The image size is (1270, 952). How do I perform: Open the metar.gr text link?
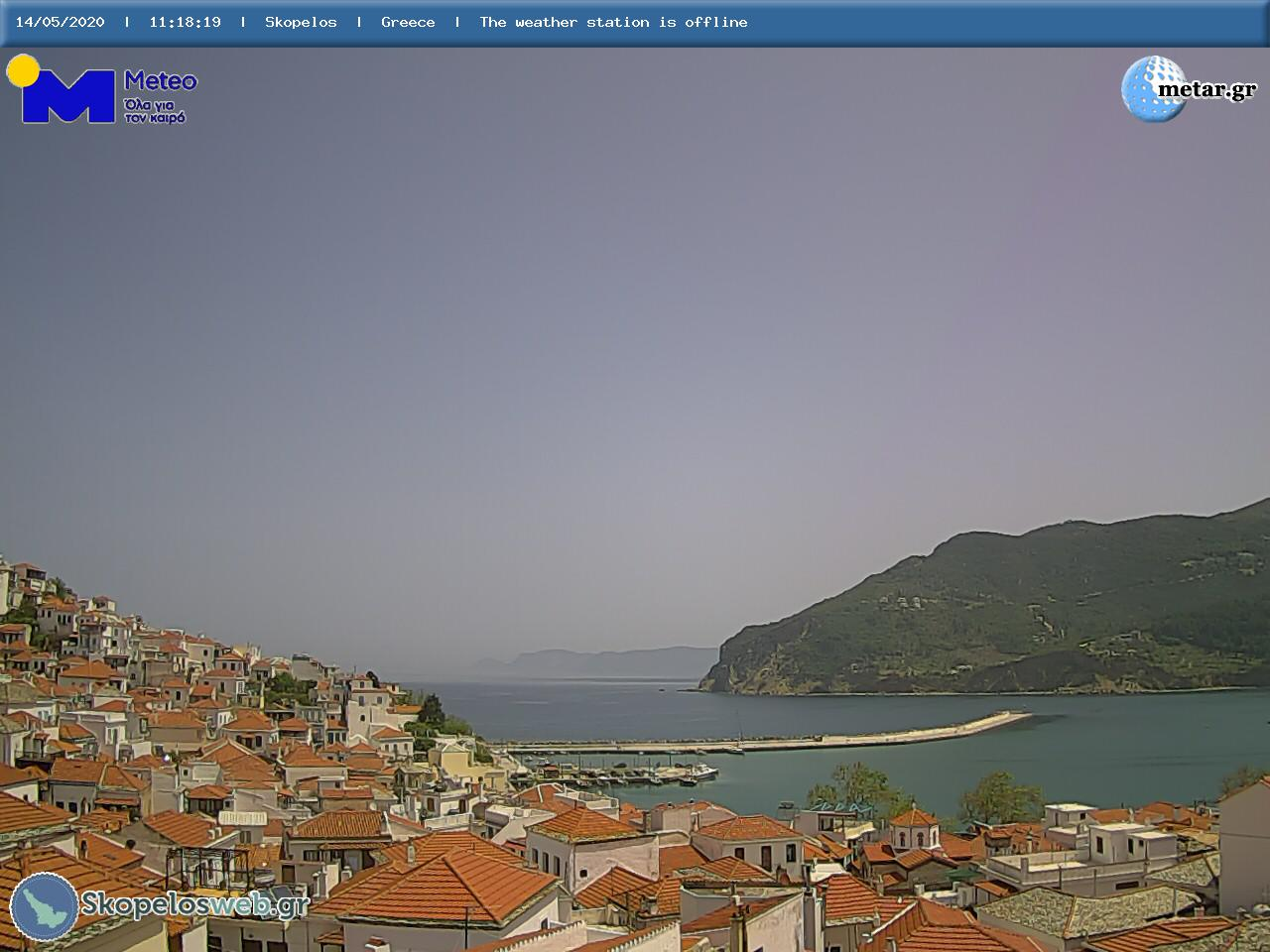(1206, 90)
